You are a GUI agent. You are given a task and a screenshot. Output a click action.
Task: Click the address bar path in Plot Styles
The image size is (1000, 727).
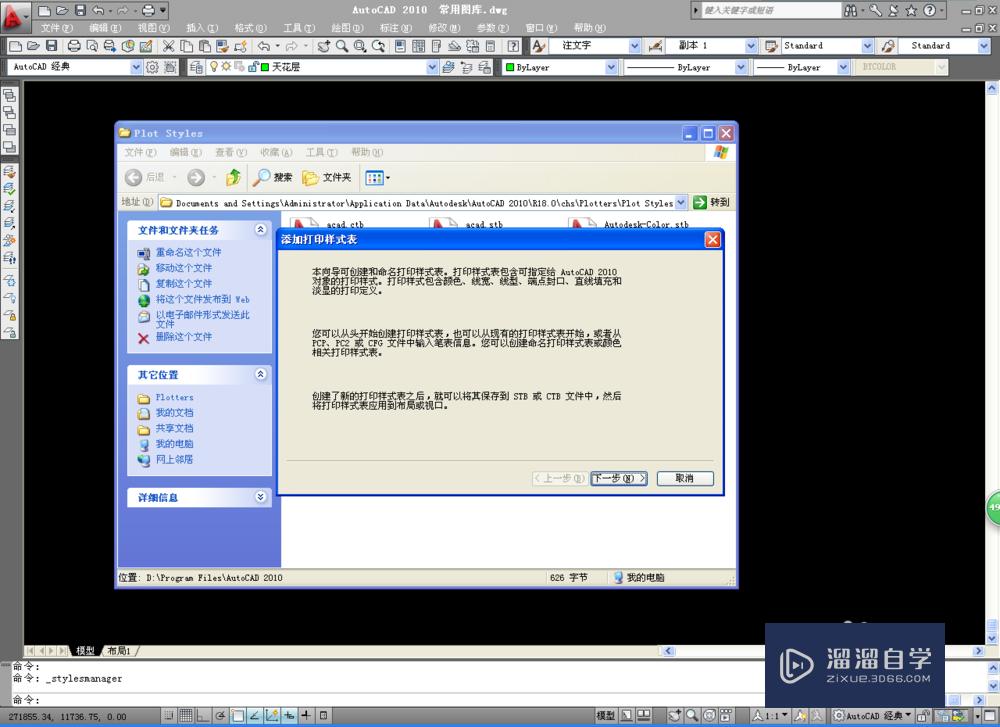coord(423,203)
